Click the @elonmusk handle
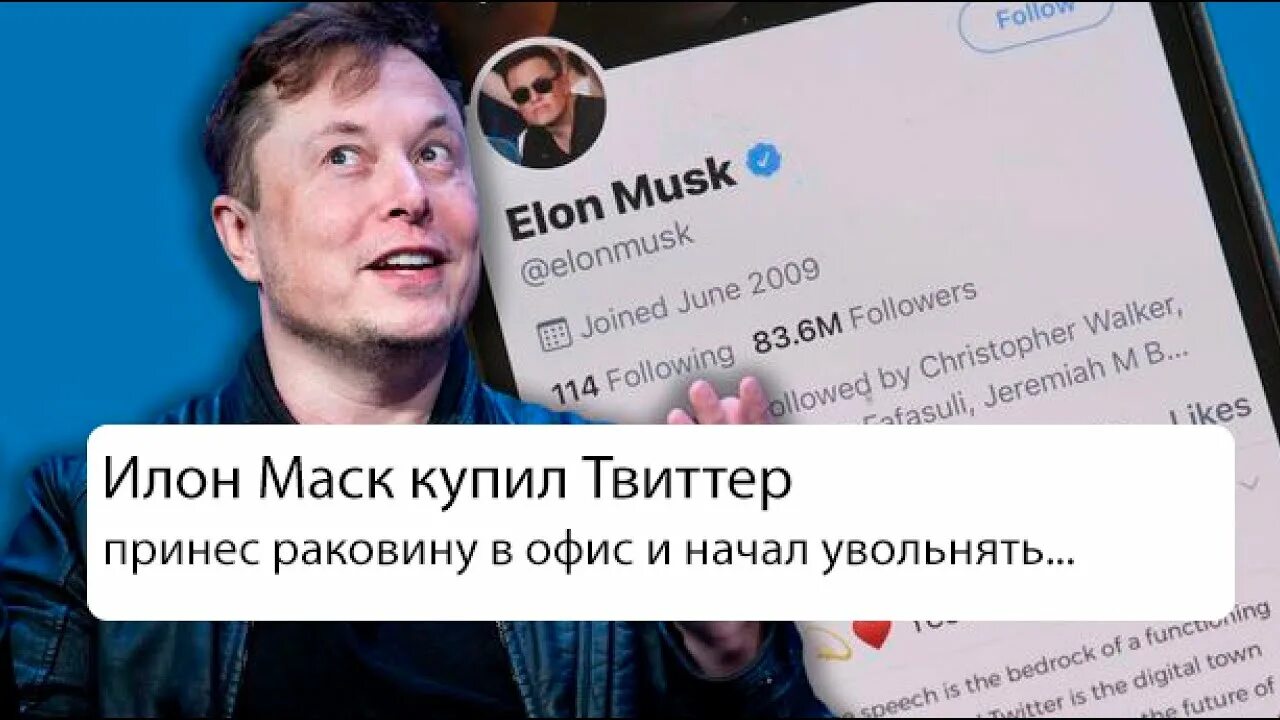Screen dimensions: 1280x720 tap(606, 254)
